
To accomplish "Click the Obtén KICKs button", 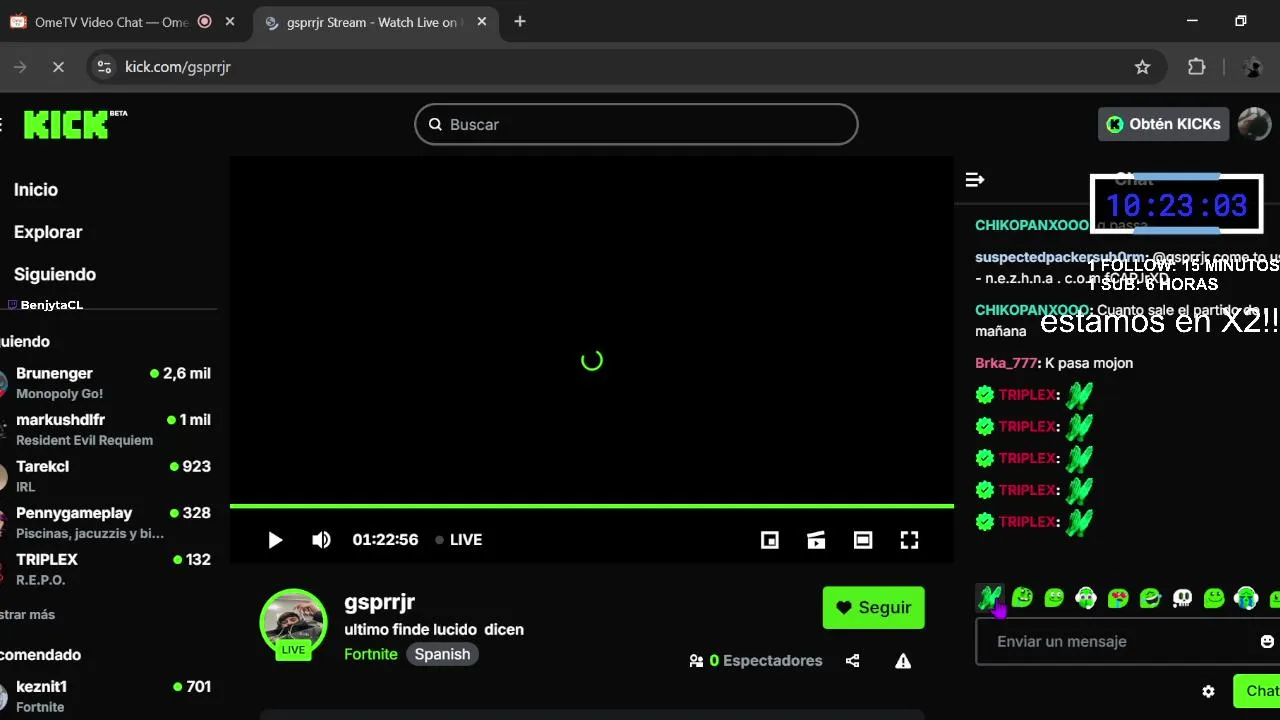I will tap(1163, 124).
